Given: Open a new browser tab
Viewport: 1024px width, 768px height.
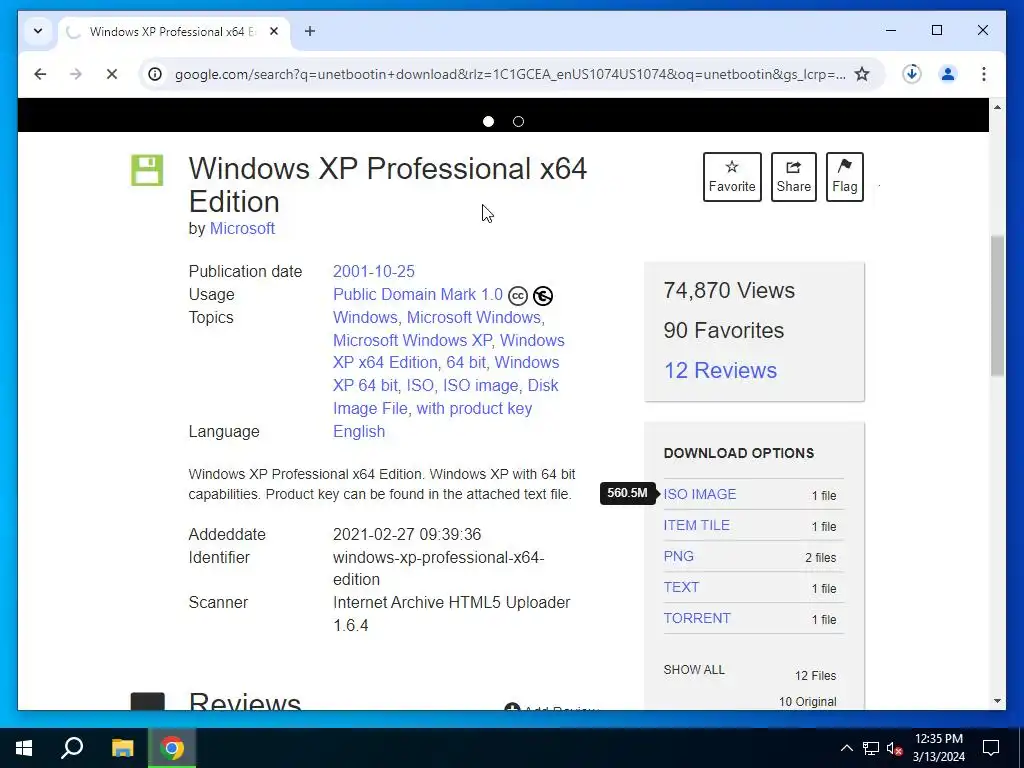Looking at the screenshot, I should 310,31.
